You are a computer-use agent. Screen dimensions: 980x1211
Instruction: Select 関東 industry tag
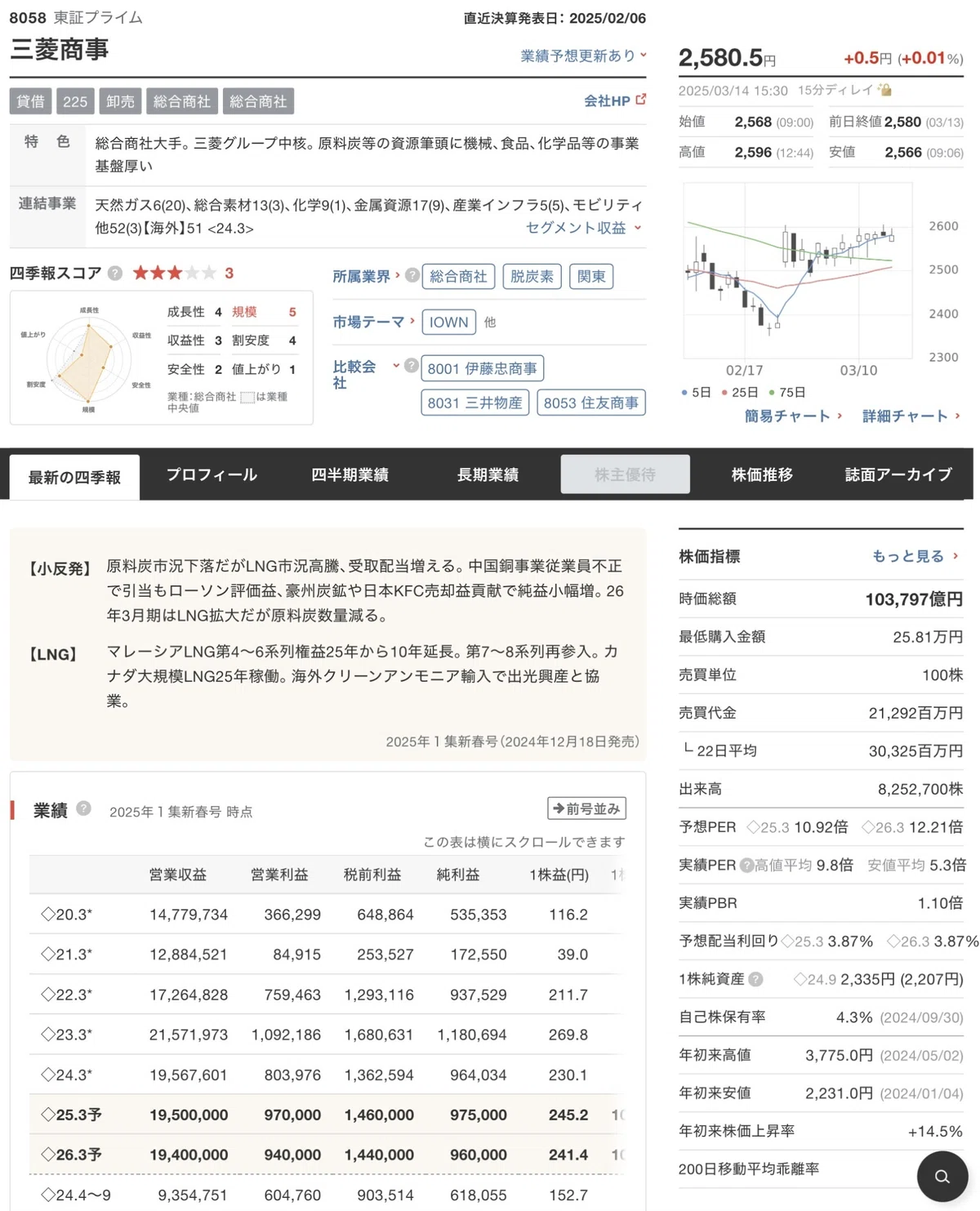pyautogui.click(x=591, y=277)
